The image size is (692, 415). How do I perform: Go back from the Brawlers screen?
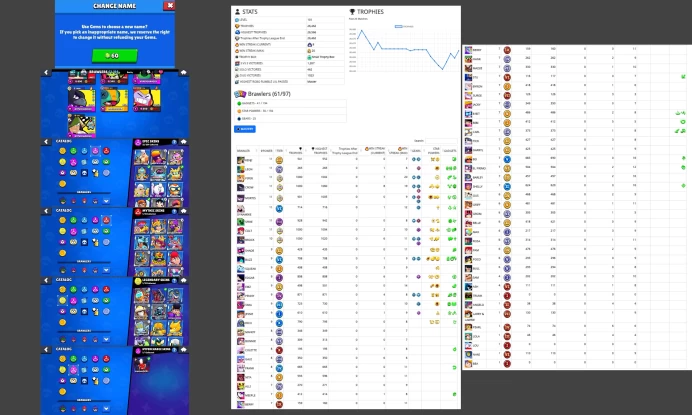point(46,72)
